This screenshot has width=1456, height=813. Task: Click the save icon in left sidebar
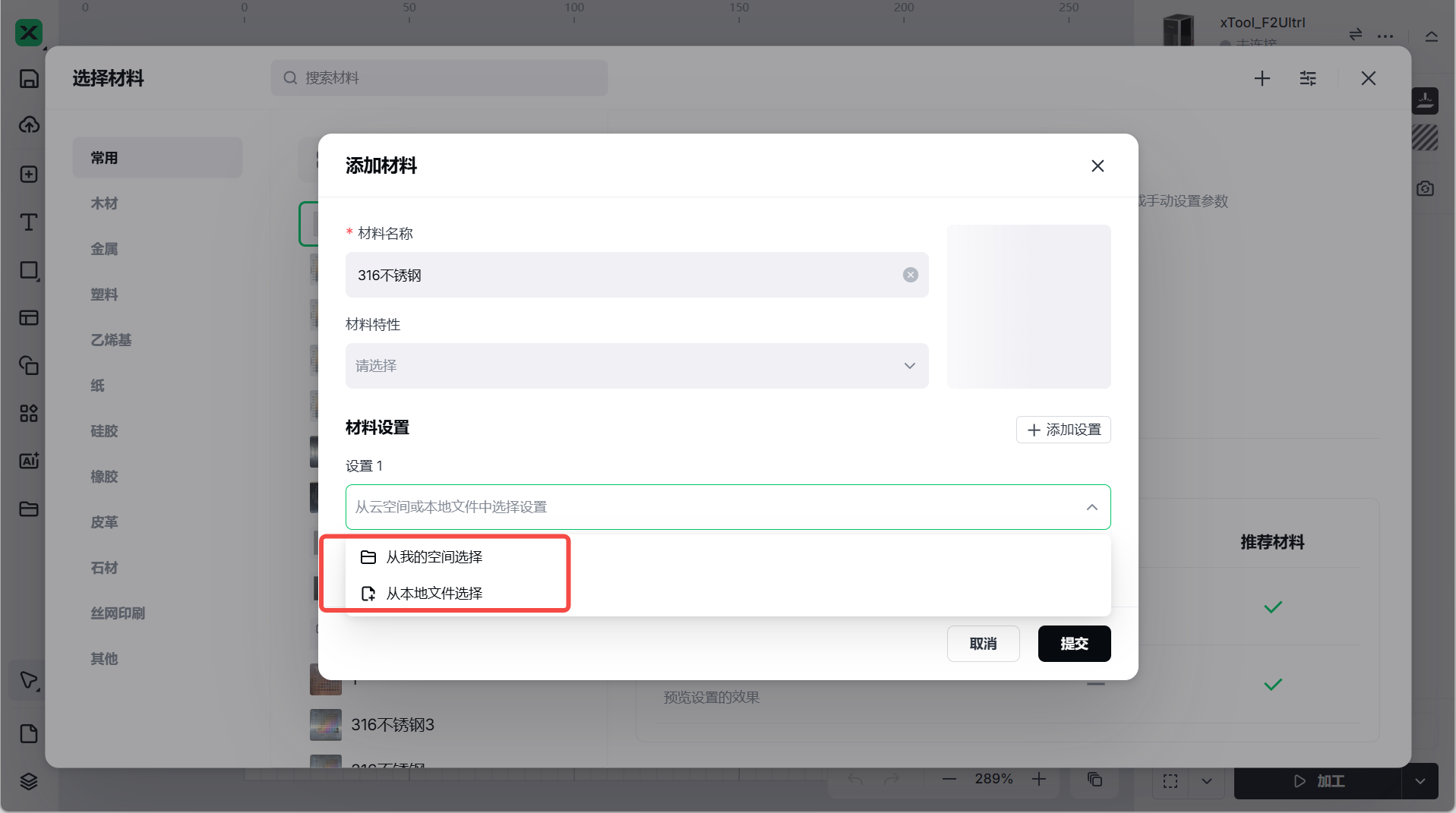pyautogui.click(x=29, y=79)
